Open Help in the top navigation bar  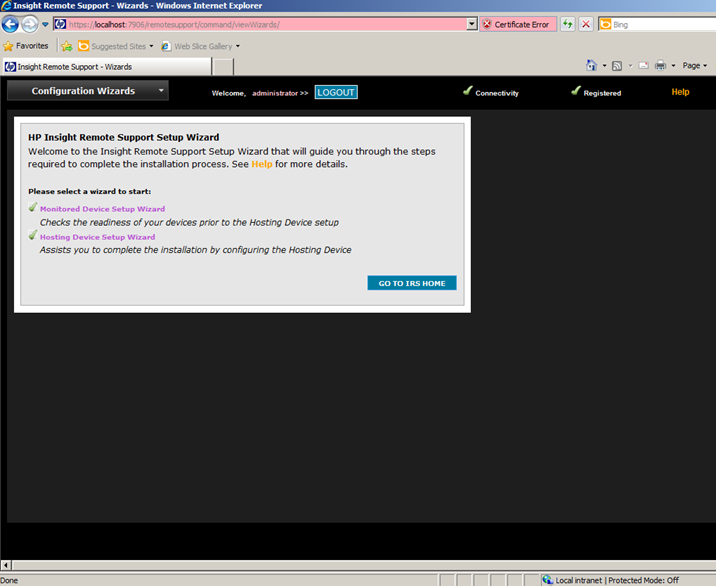680,92
